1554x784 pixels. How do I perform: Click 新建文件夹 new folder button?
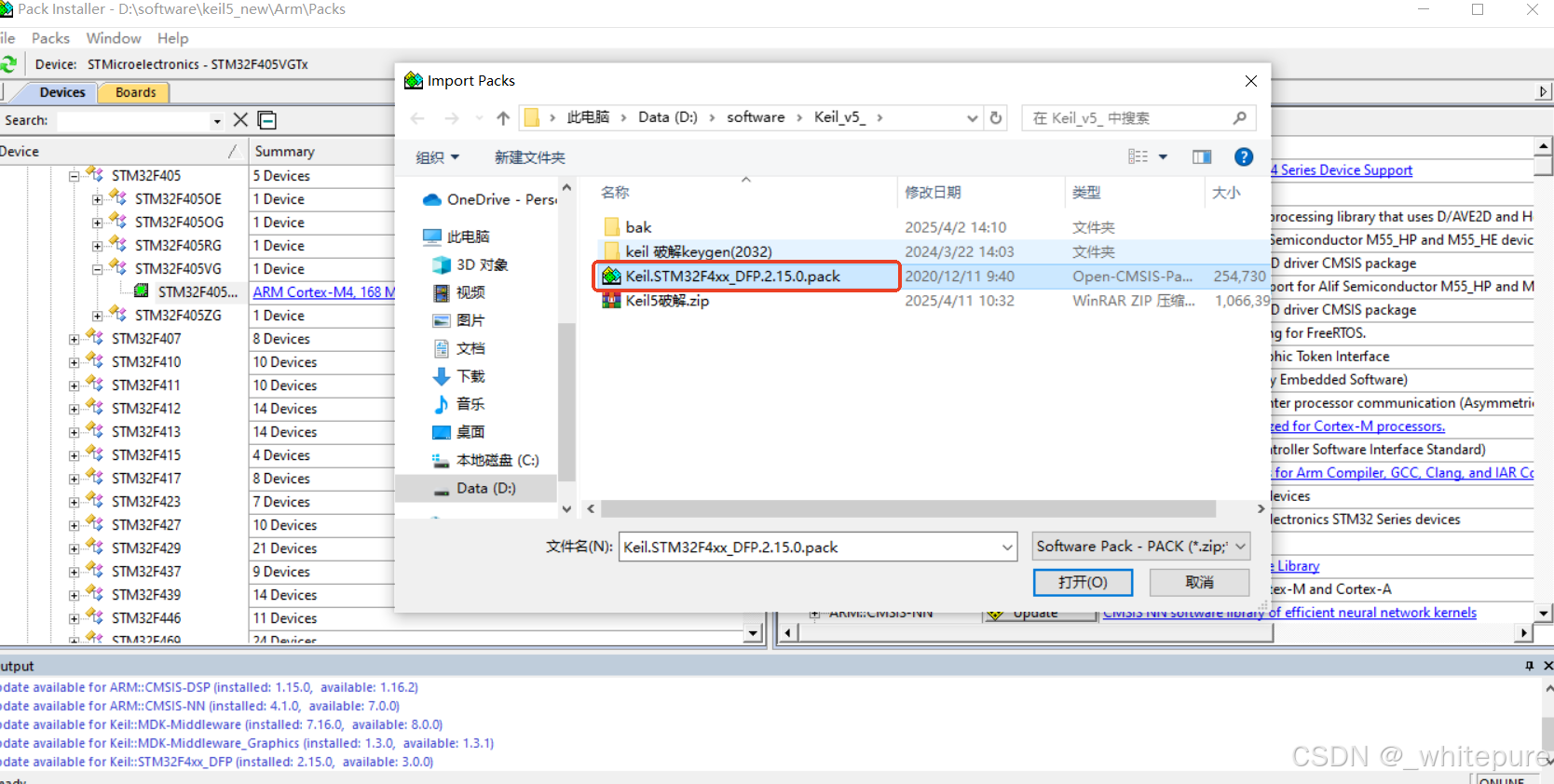click(x=529, y=157)
